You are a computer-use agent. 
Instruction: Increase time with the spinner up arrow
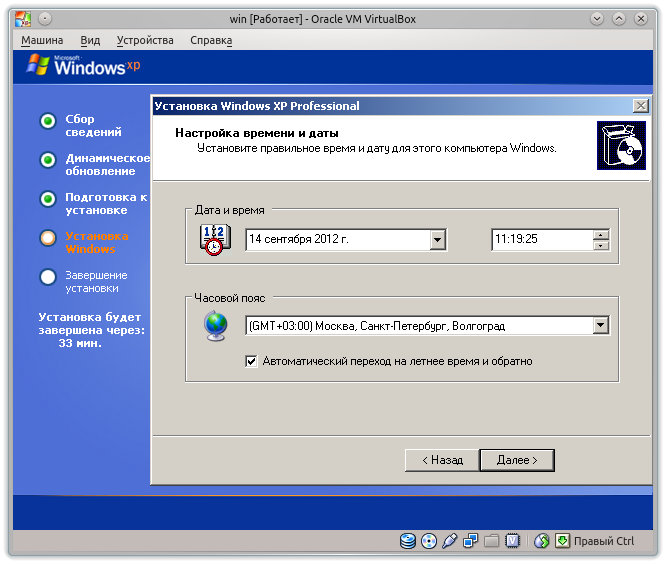[x=601, y=235]
